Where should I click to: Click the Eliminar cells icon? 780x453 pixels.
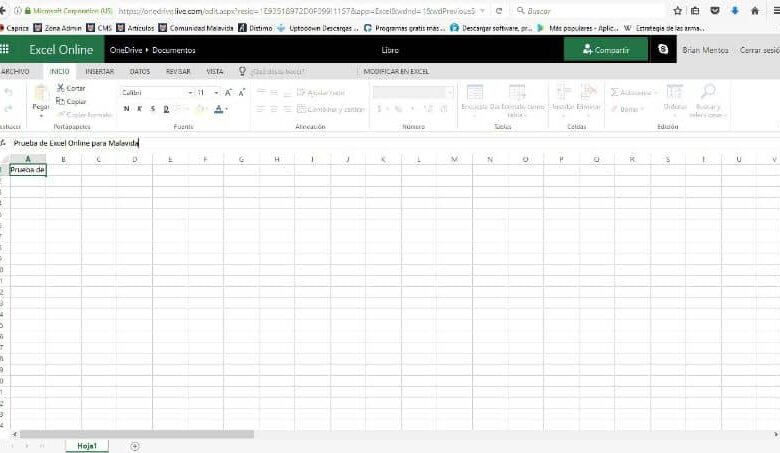coord(588,92)
